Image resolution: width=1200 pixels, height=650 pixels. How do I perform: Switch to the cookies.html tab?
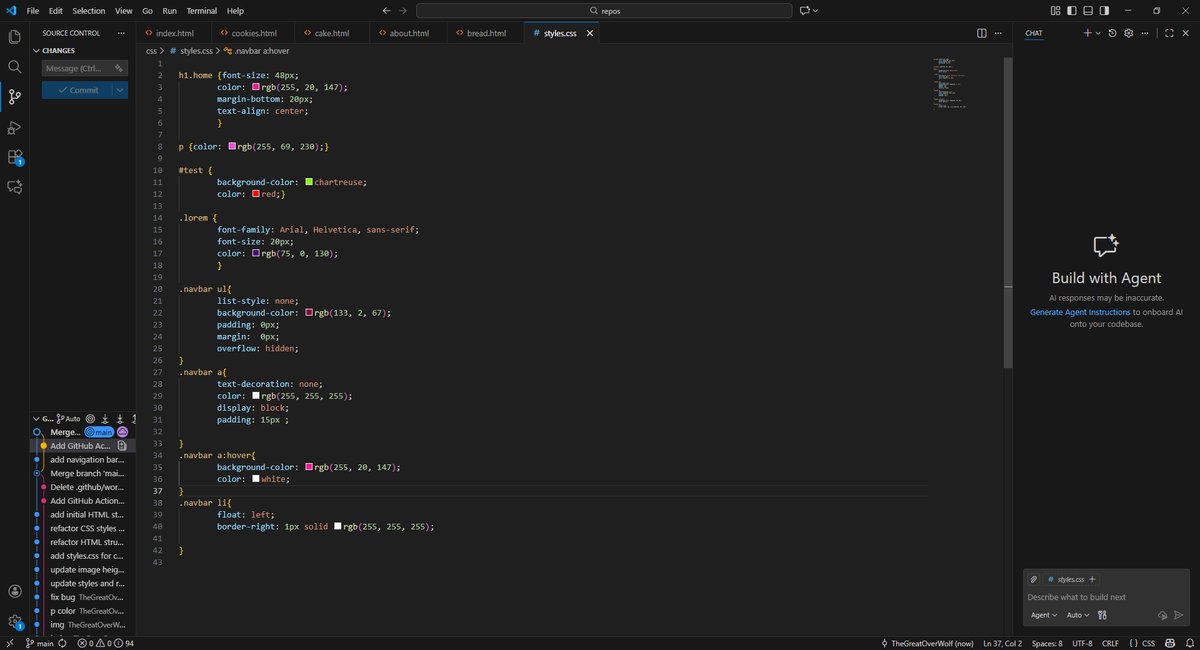pyautogui.click(x=248, y=31)
